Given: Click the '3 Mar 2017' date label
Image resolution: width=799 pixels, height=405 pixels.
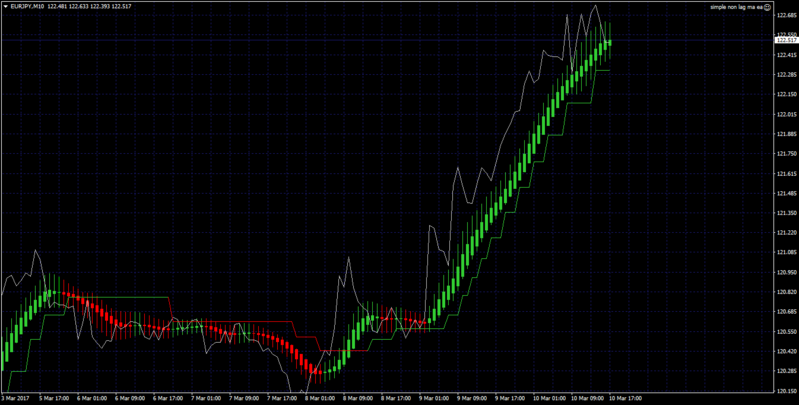Looking at the screenshot, I should [13, 398].
